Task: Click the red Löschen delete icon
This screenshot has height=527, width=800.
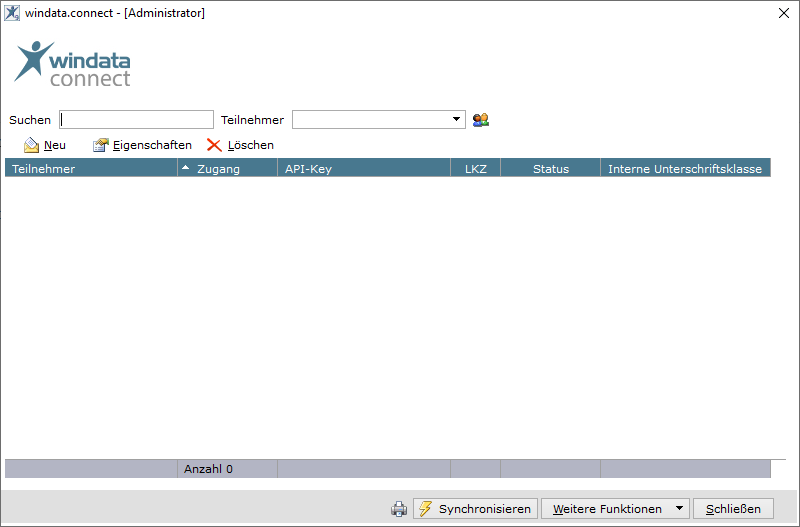Action: (x=214, y=145)
